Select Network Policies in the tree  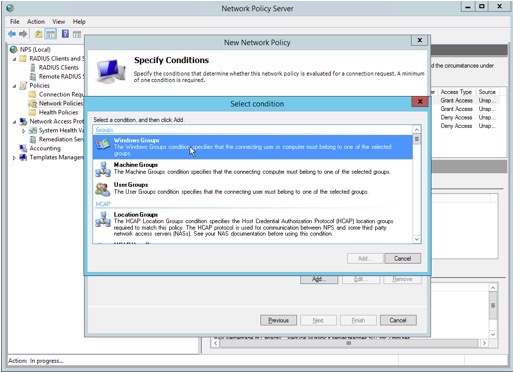[x=60, y=104]
